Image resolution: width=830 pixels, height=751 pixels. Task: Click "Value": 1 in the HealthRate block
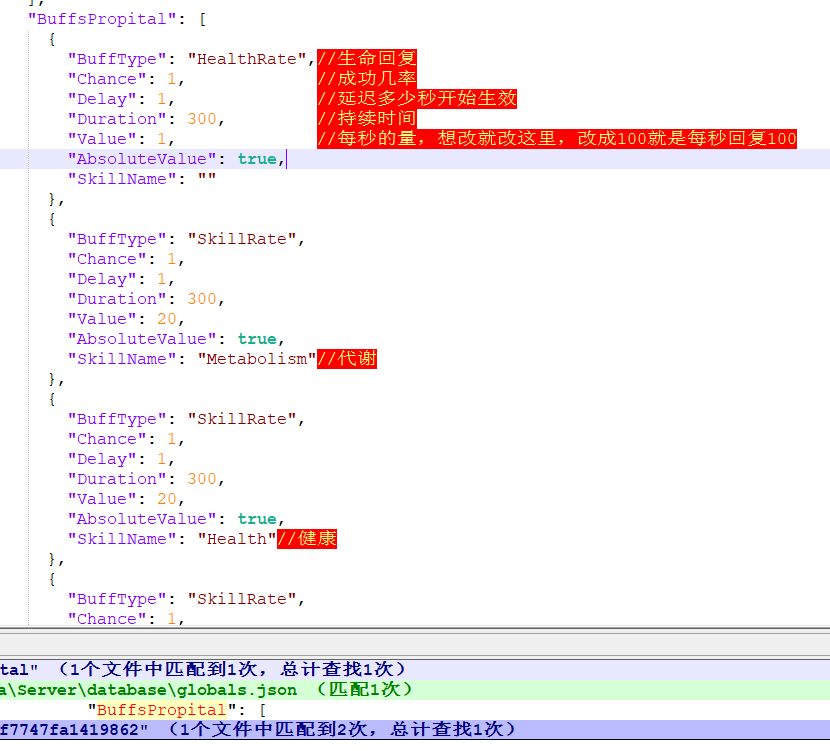tap(121, 139)
